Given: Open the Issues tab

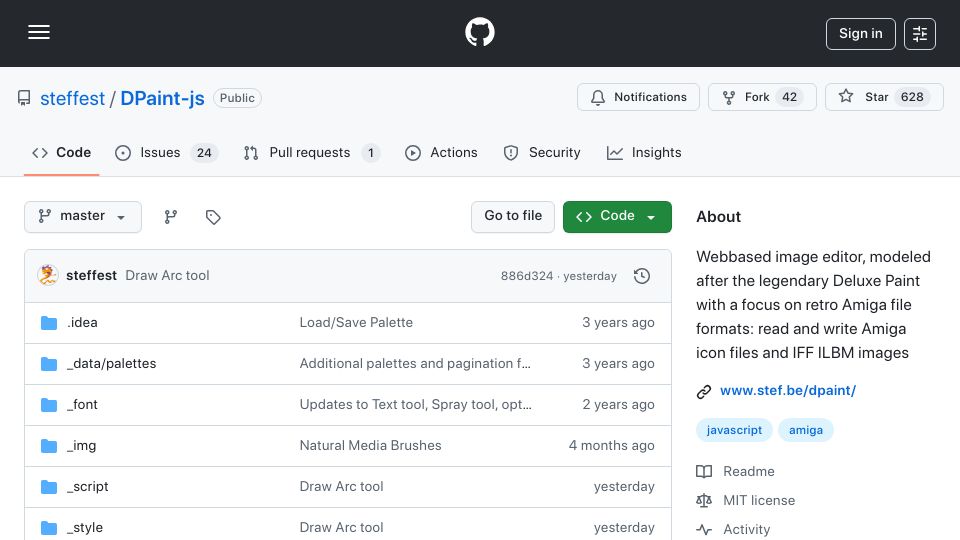Looking at the screenshot, I should pos(166,152).
